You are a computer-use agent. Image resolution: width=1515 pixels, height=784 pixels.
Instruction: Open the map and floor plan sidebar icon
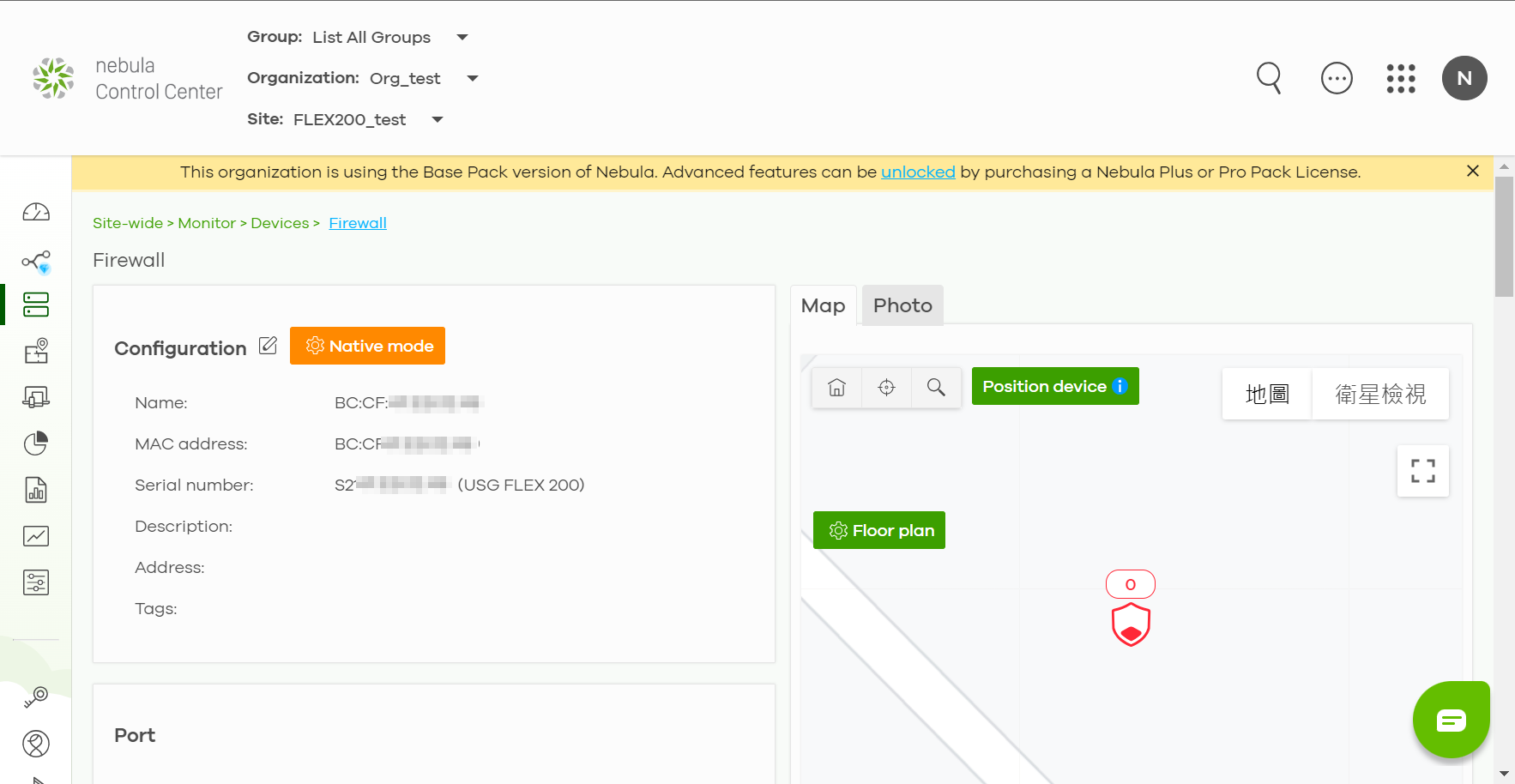point(36,351)
